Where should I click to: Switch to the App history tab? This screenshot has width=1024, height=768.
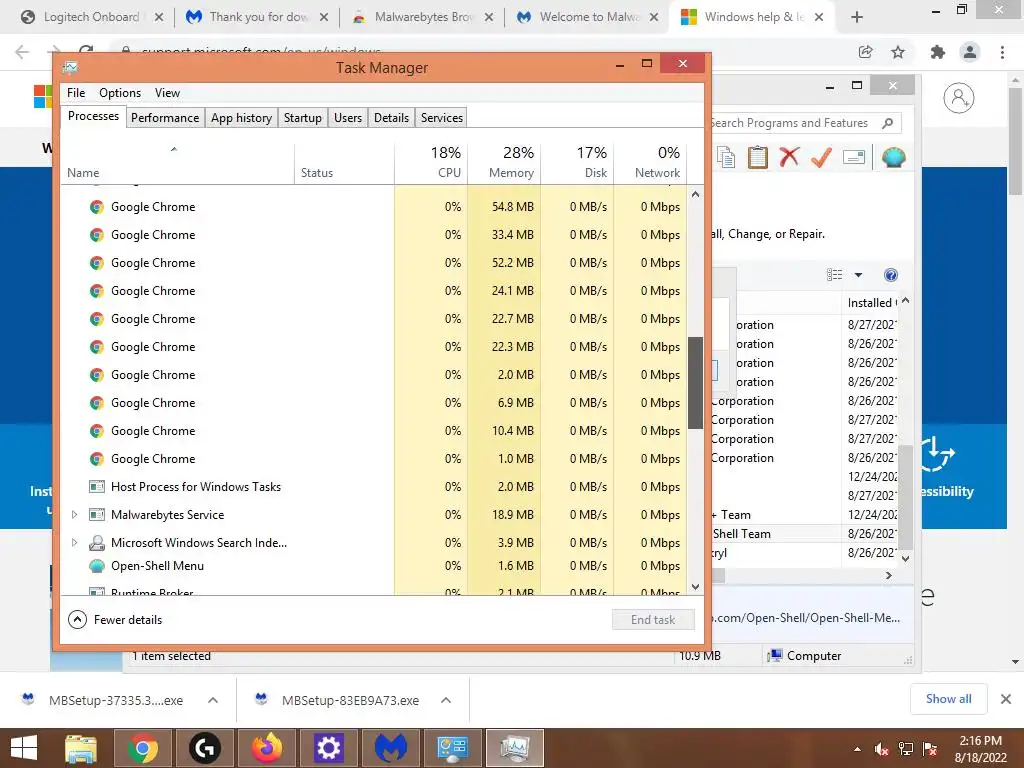point(241,118)
